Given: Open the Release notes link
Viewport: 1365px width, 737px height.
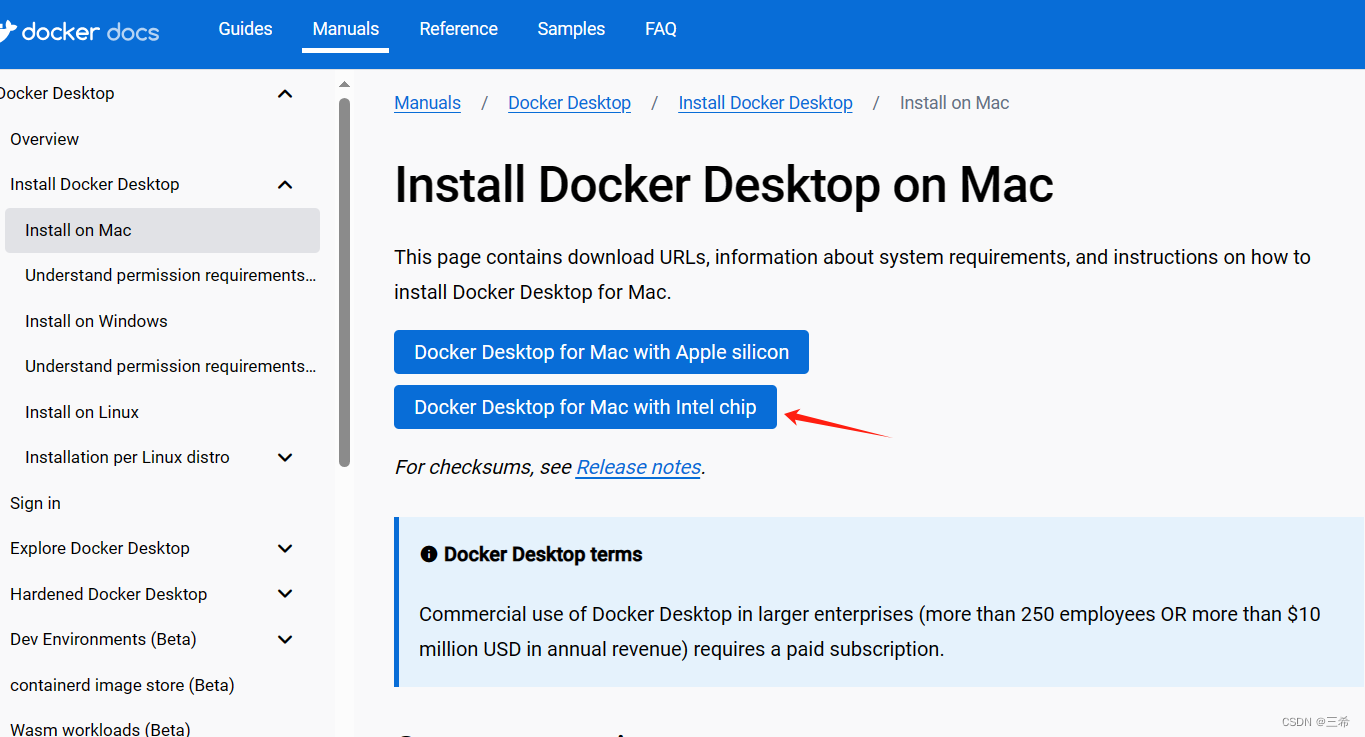Looking at the screenshot, I should pyautogui.click(x=637, y=466).
